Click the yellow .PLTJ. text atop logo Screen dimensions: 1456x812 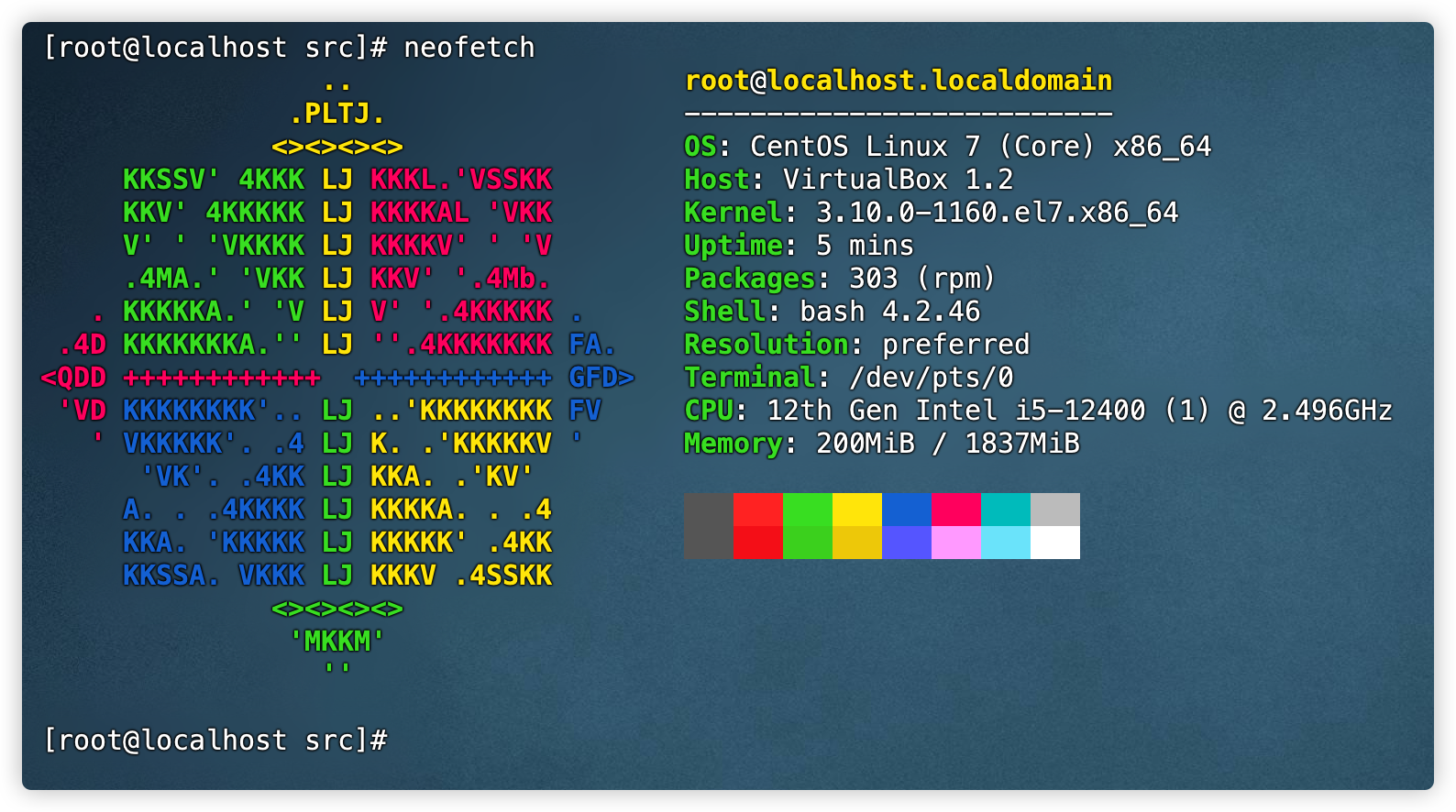[336, 114]
